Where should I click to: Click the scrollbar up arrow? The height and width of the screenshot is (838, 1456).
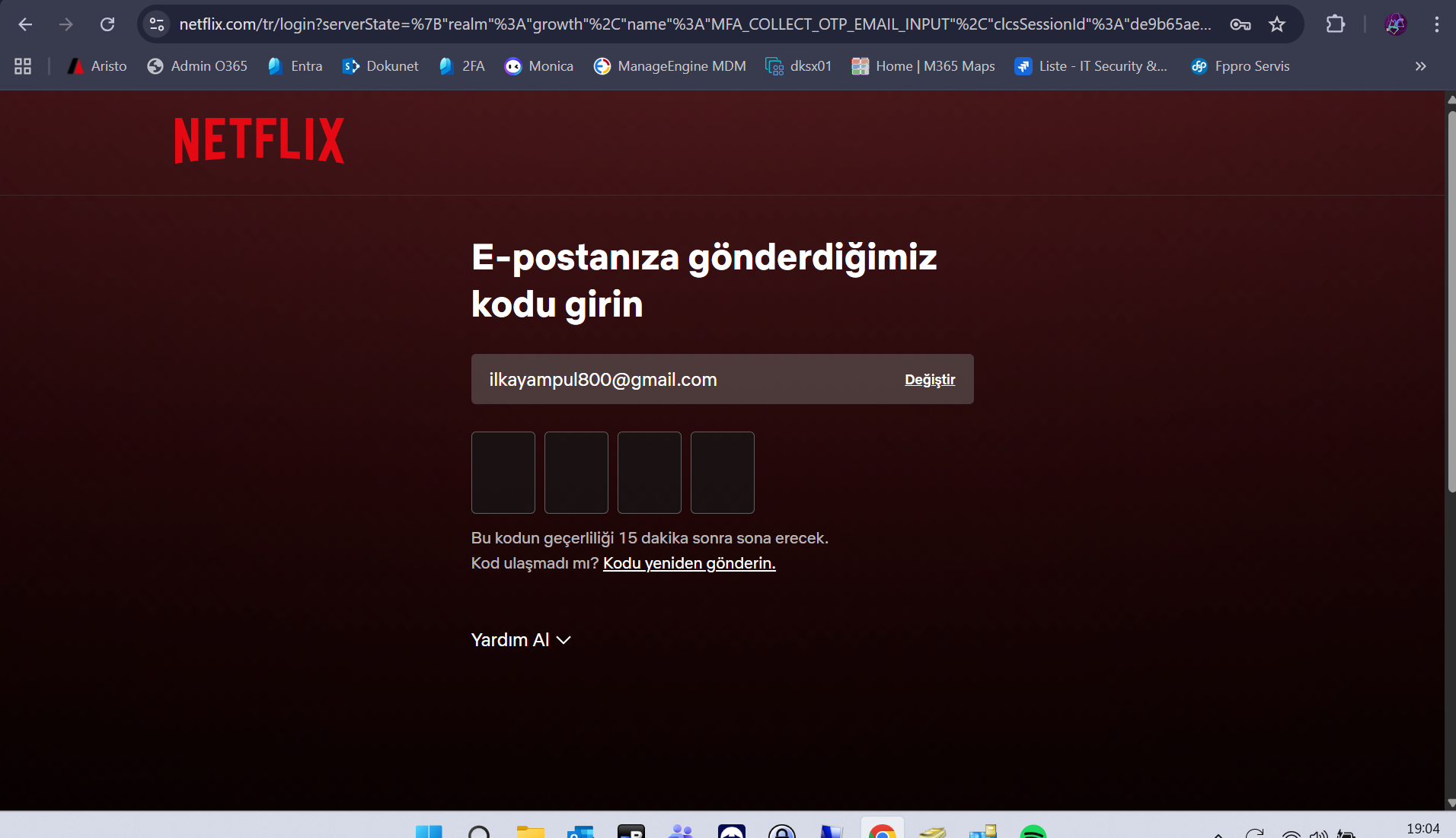(x=1451, y=99)
